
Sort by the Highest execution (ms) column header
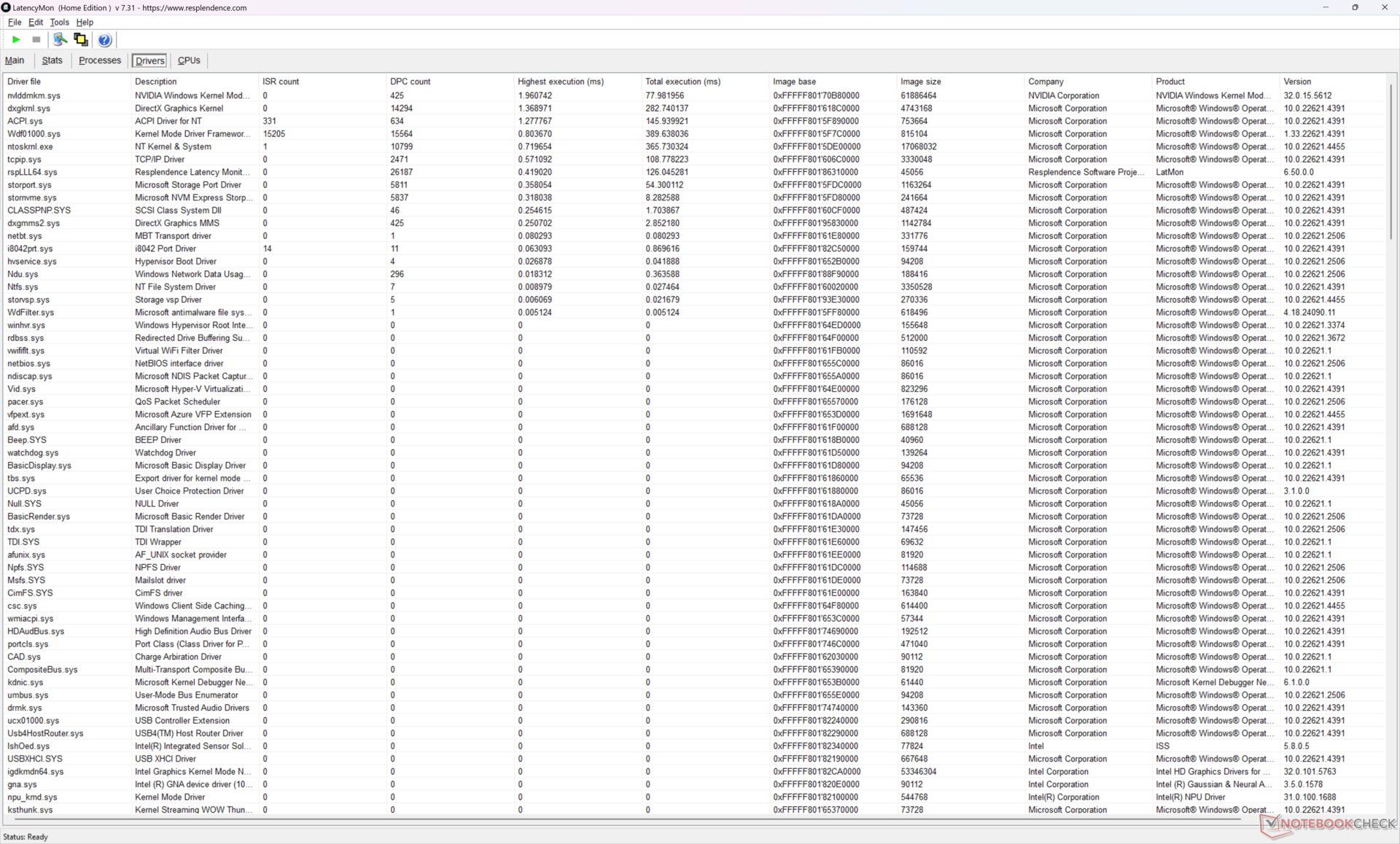(x=560, y=82)
